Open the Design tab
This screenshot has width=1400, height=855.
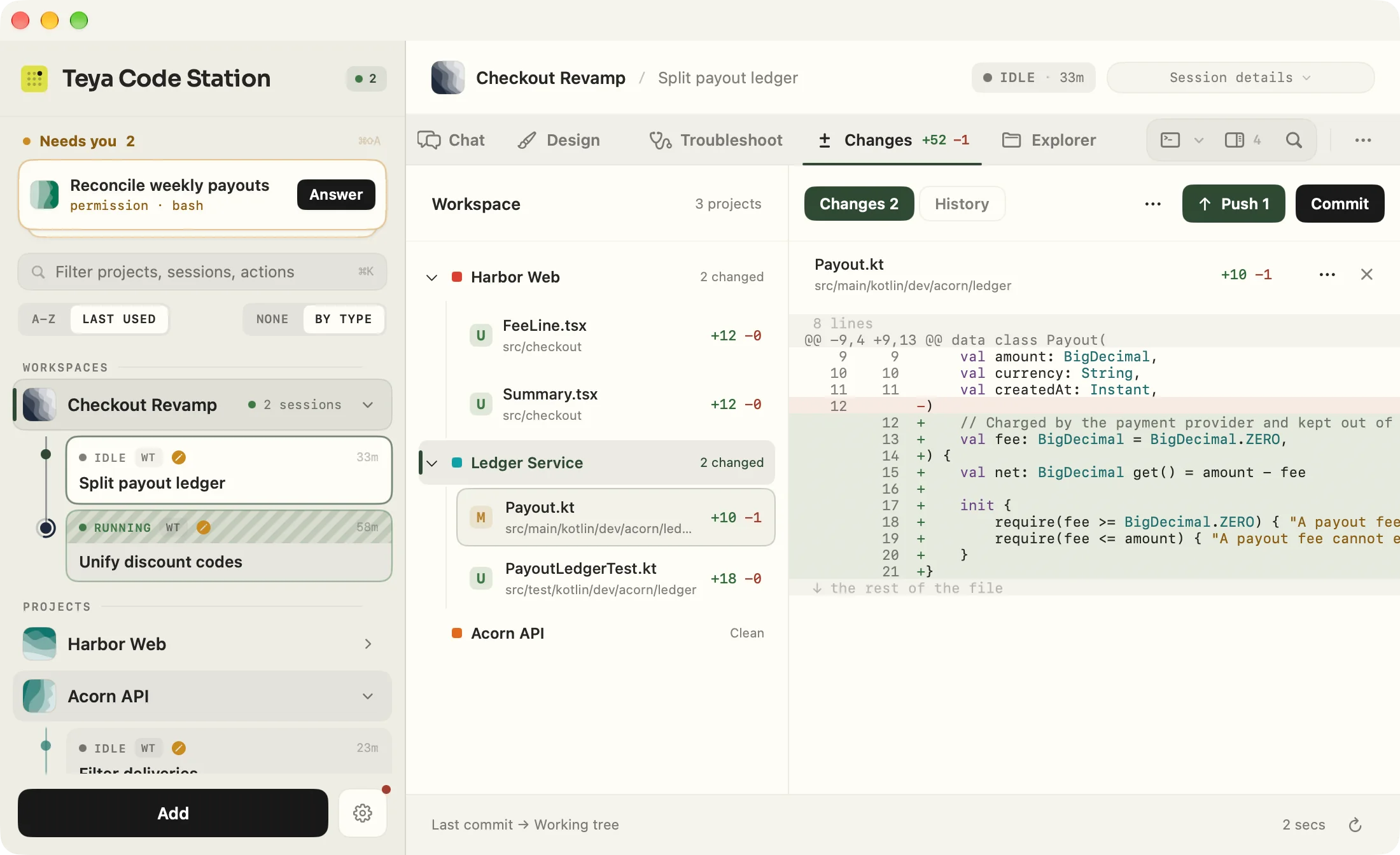[559, 140]
